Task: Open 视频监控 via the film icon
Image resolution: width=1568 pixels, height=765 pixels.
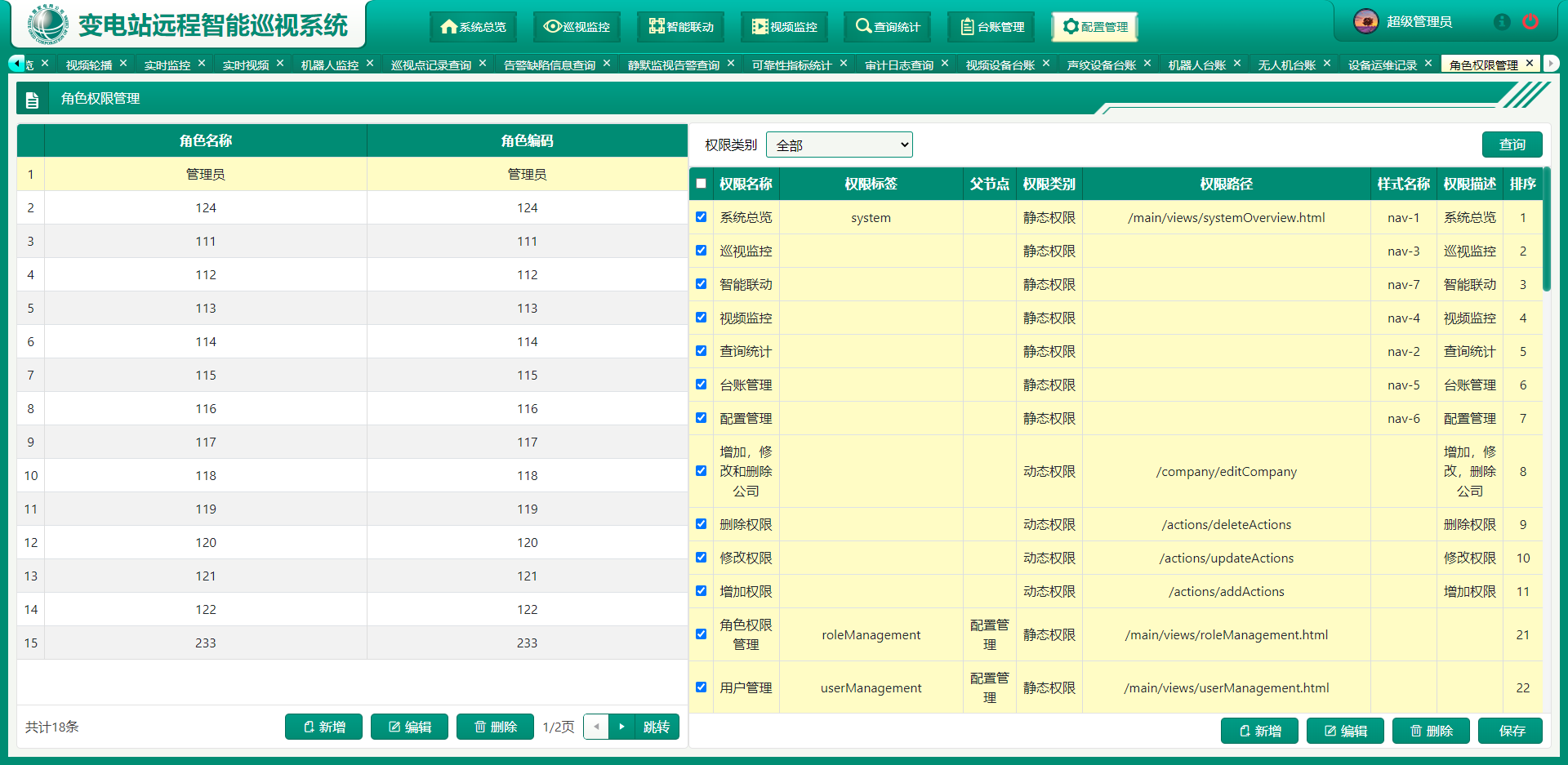Action: tap(759, 27)
